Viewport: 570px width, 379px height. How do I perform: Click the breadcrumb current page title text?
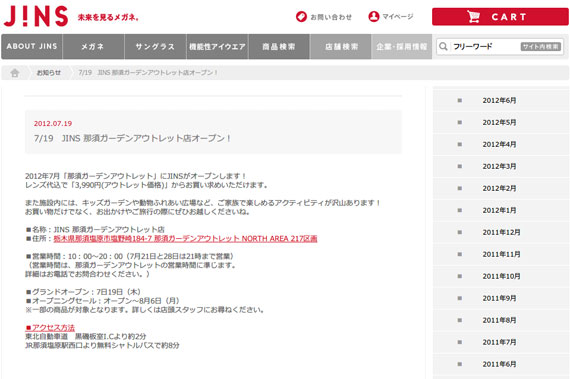click(148, 73)
